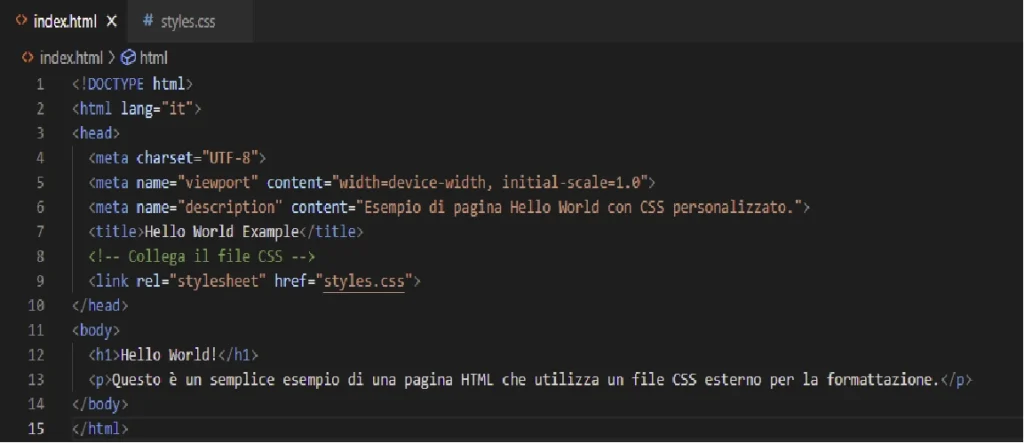Screen dimensions: 1024x443
Task: Click the closing </title> tag
Action: (x=331, y=232)
